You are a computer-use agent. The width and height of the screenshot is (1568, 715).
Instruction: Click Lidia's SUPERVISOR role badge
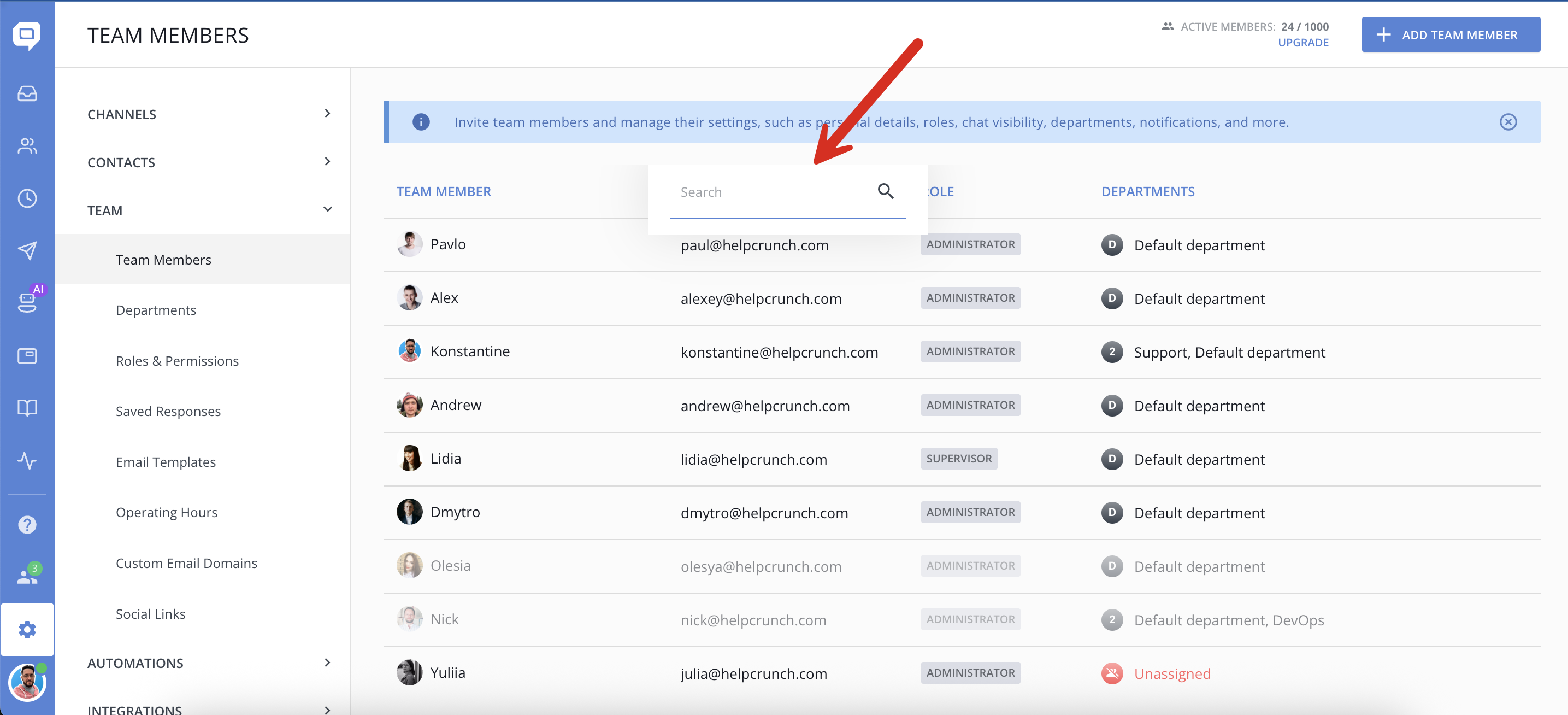[958, 459]
